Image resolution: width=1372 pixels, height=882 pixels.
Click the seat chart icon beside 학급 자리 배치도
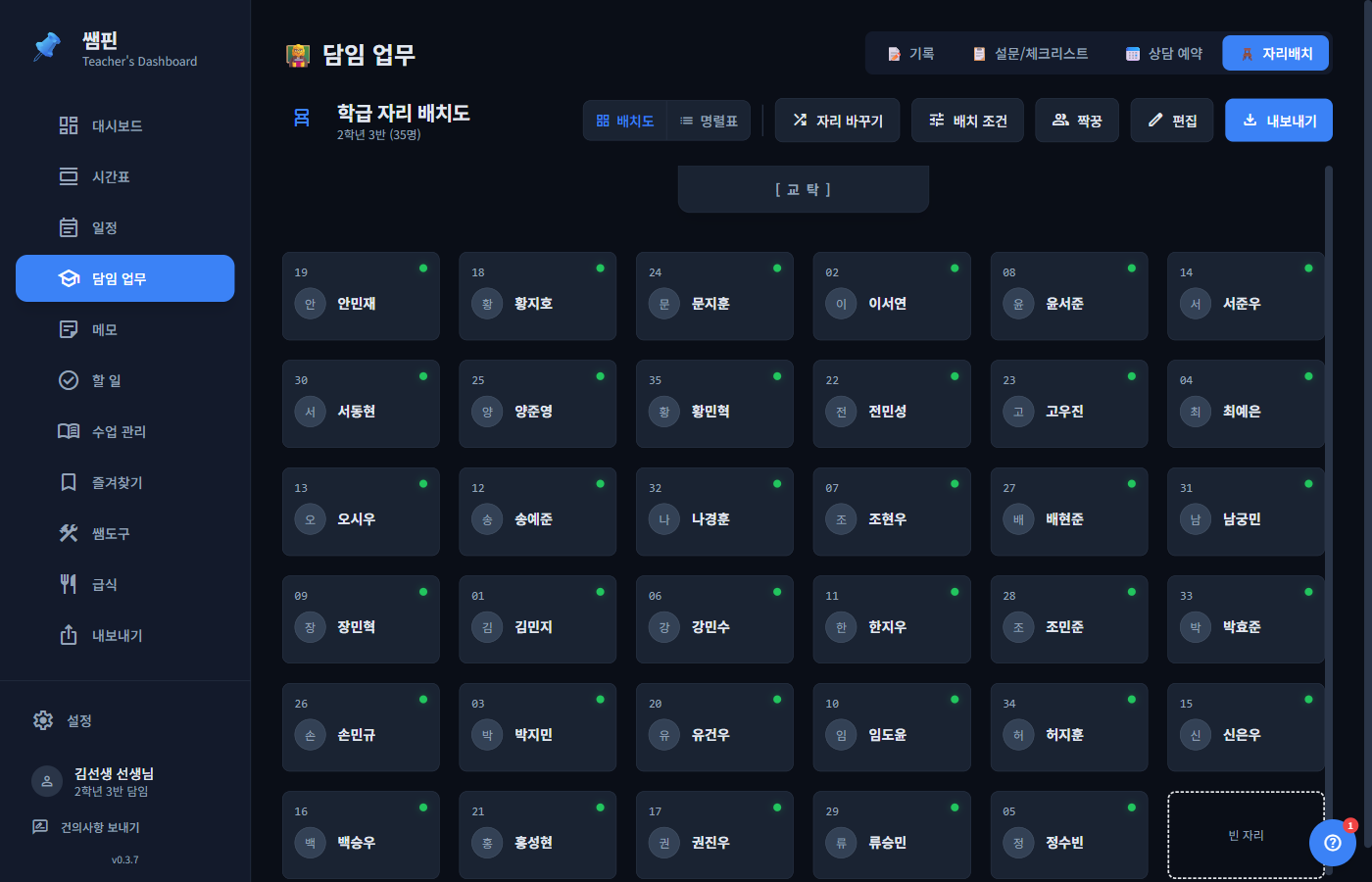[302, 118]
